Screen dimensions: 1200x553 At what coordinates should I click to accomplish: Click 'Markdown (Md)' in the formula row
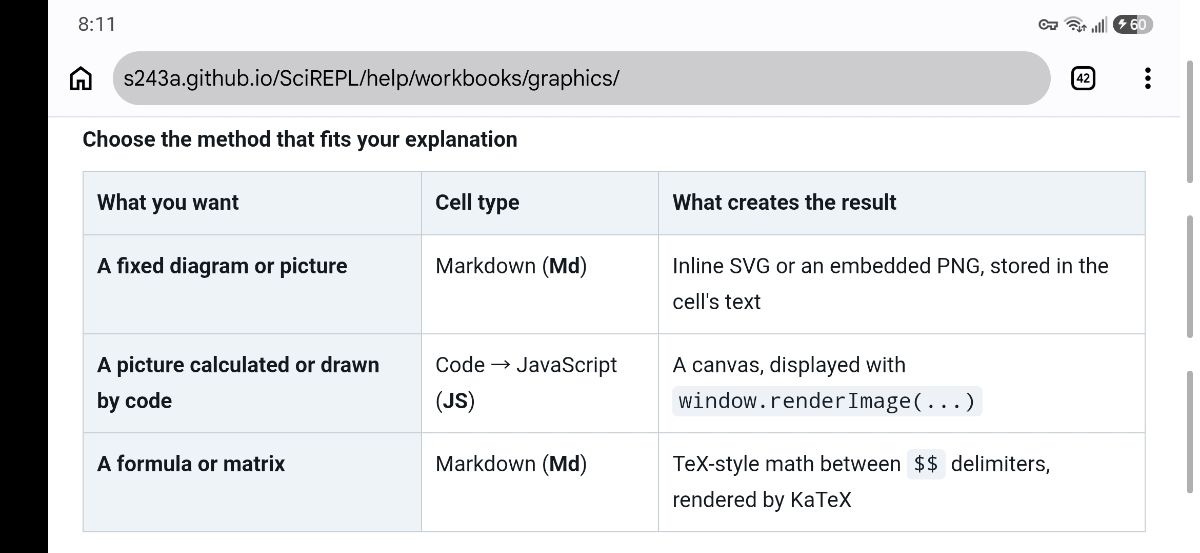511,464
